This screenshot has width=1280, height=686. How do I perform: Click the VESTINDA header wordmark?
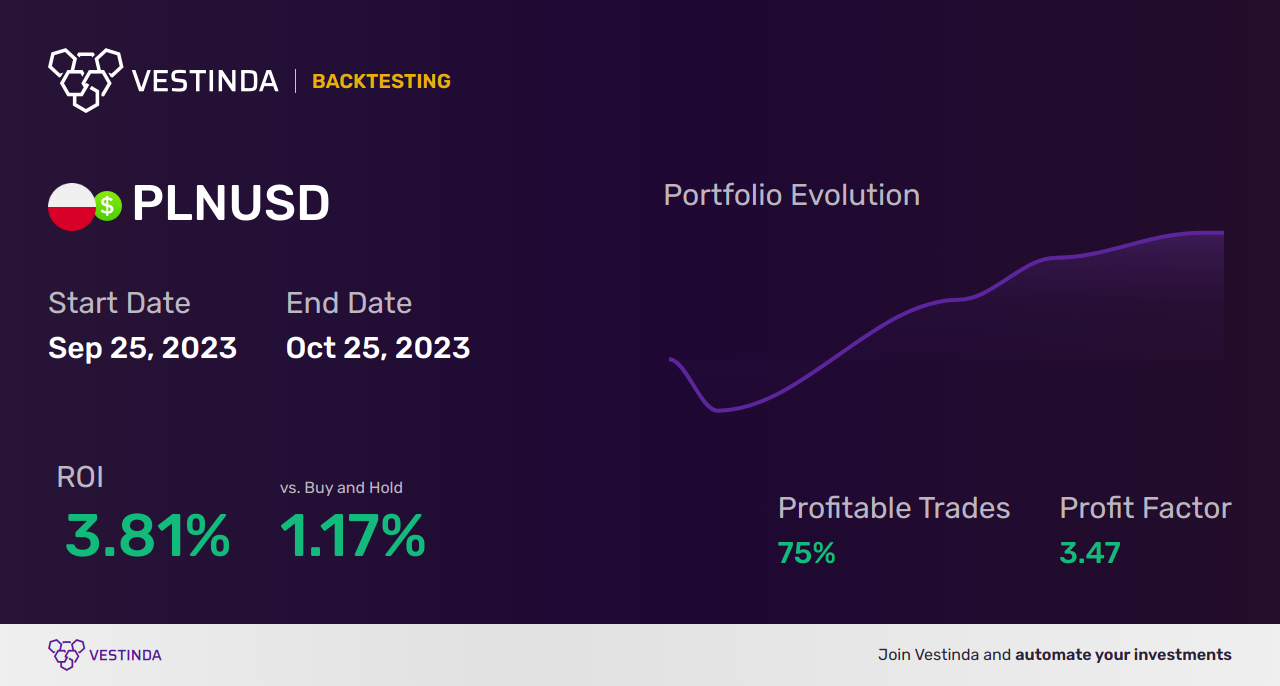[205, 81]
